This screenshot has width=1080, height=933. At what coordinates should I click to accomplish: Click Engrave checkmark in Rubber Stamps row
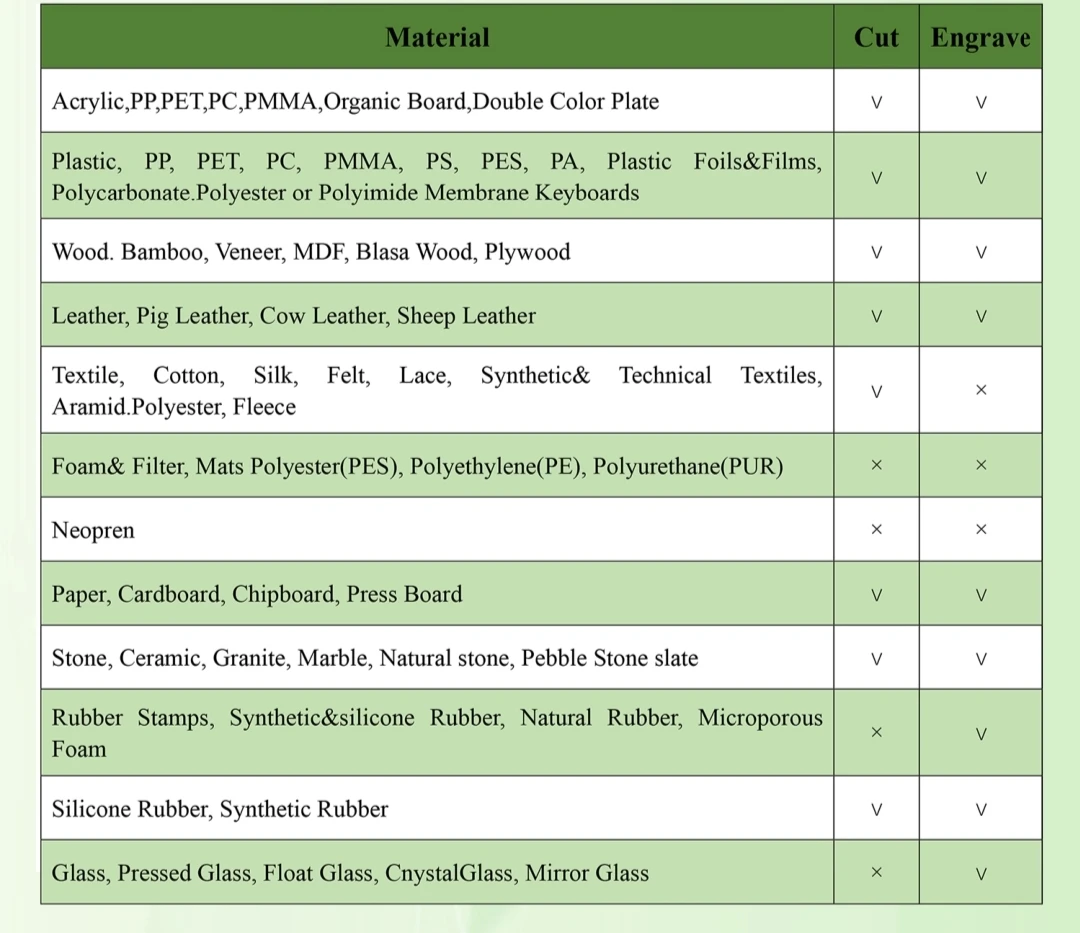pyautogui.click(x=981, y=734)
